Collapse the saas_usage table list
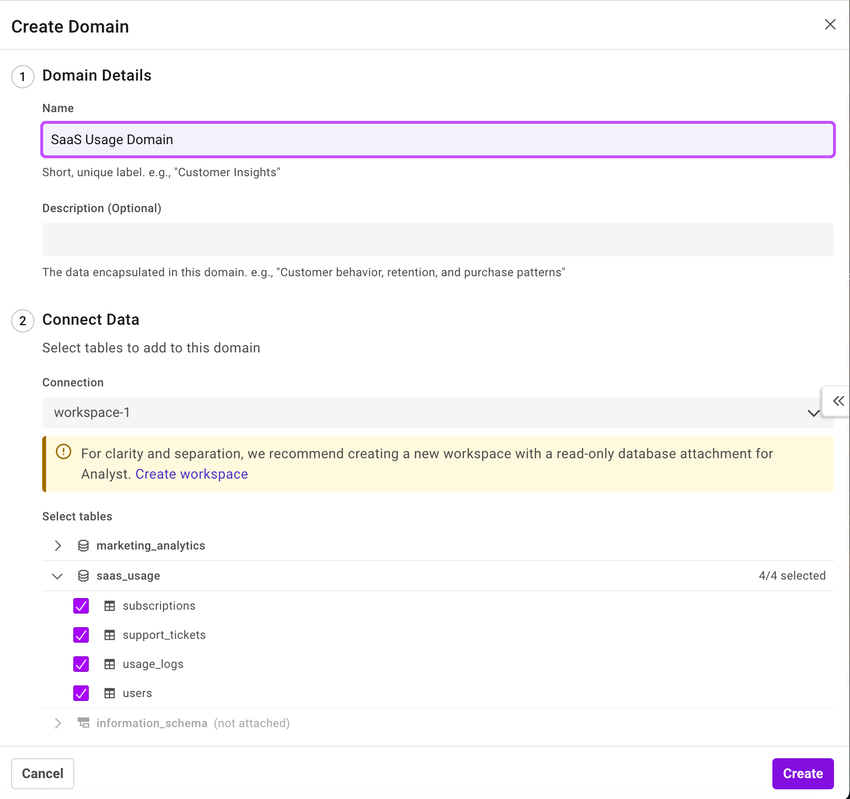The height and width of the screenshot is (799, 850). tap(57, 575)
